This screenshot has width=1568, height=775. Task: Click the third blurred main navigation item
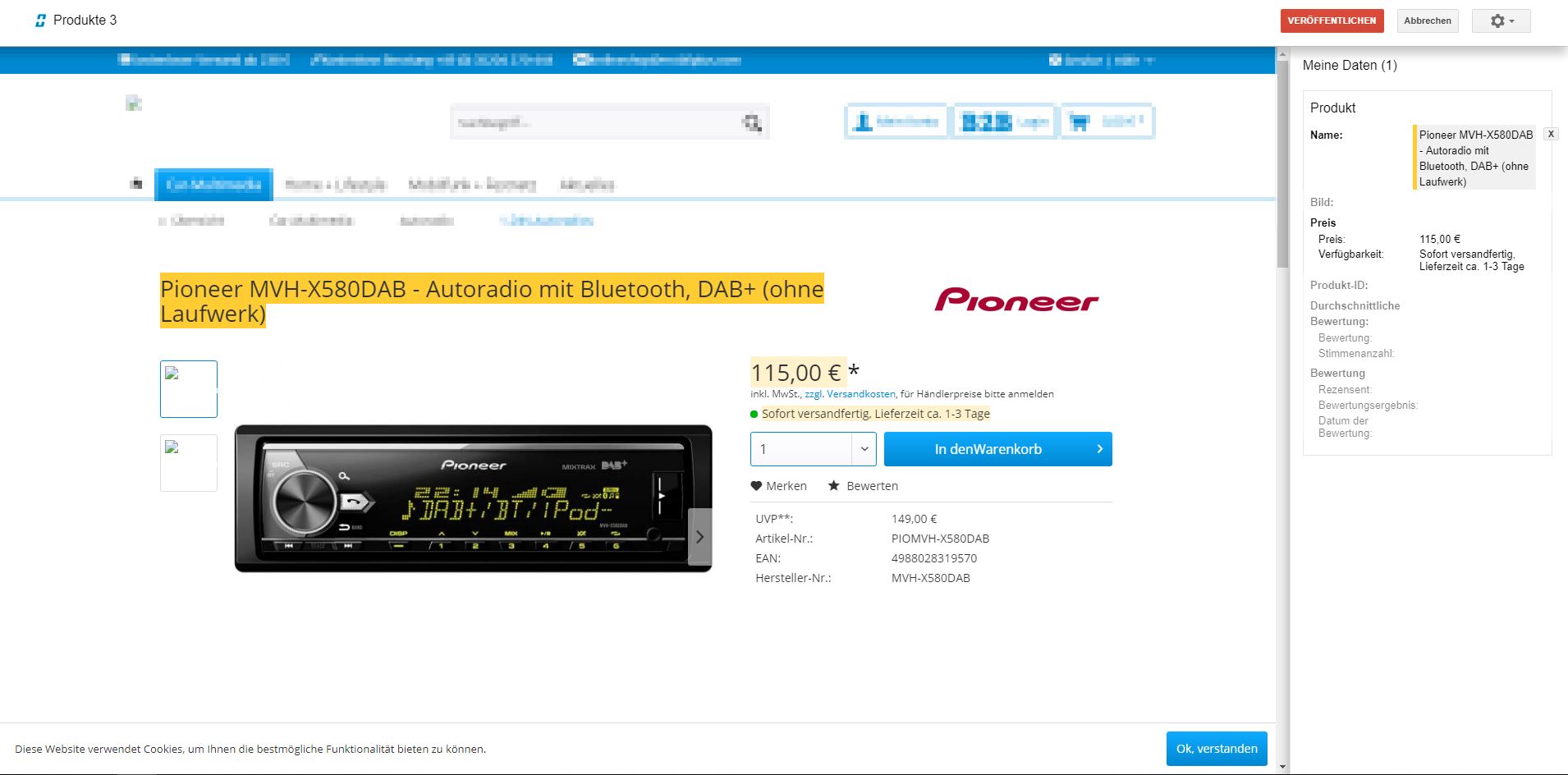472,185
